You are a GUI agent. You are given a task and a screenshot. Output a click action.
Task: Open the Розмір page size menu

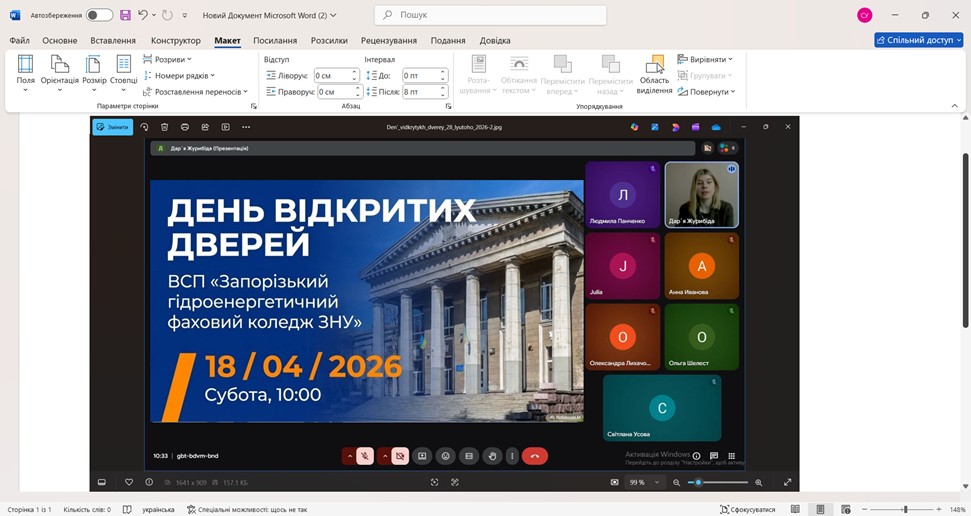click(x=94, y=70)
